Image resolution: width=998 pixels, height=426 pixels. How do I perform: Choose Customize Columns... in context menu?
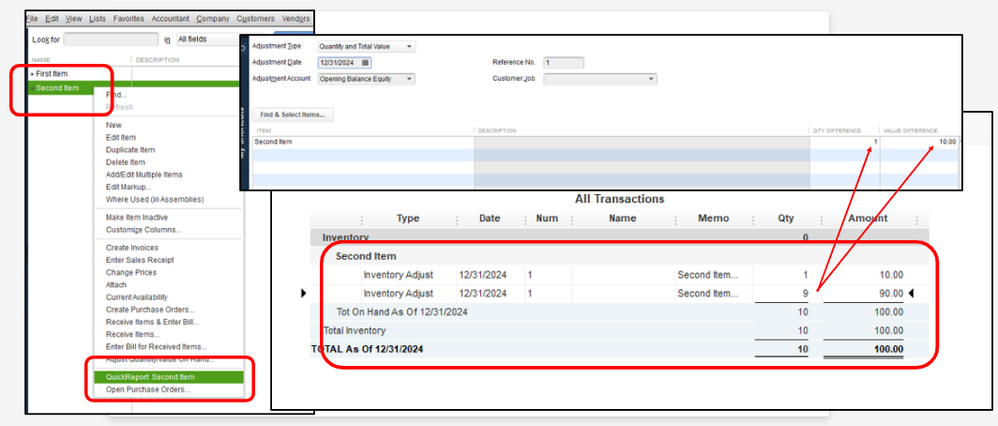tap(143, 230)
